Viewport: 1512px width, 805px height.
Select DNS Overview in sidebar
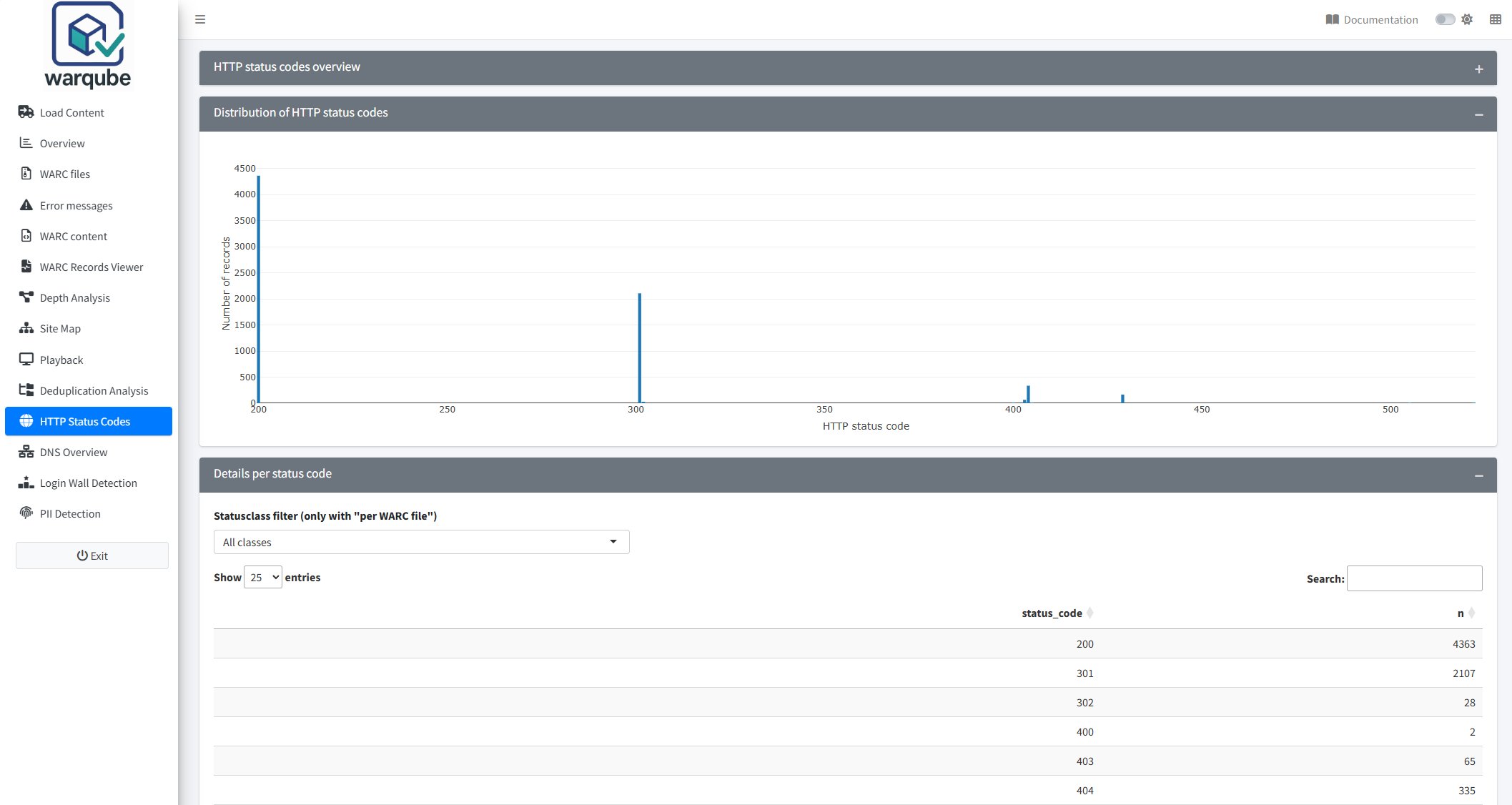coord(89,452)
